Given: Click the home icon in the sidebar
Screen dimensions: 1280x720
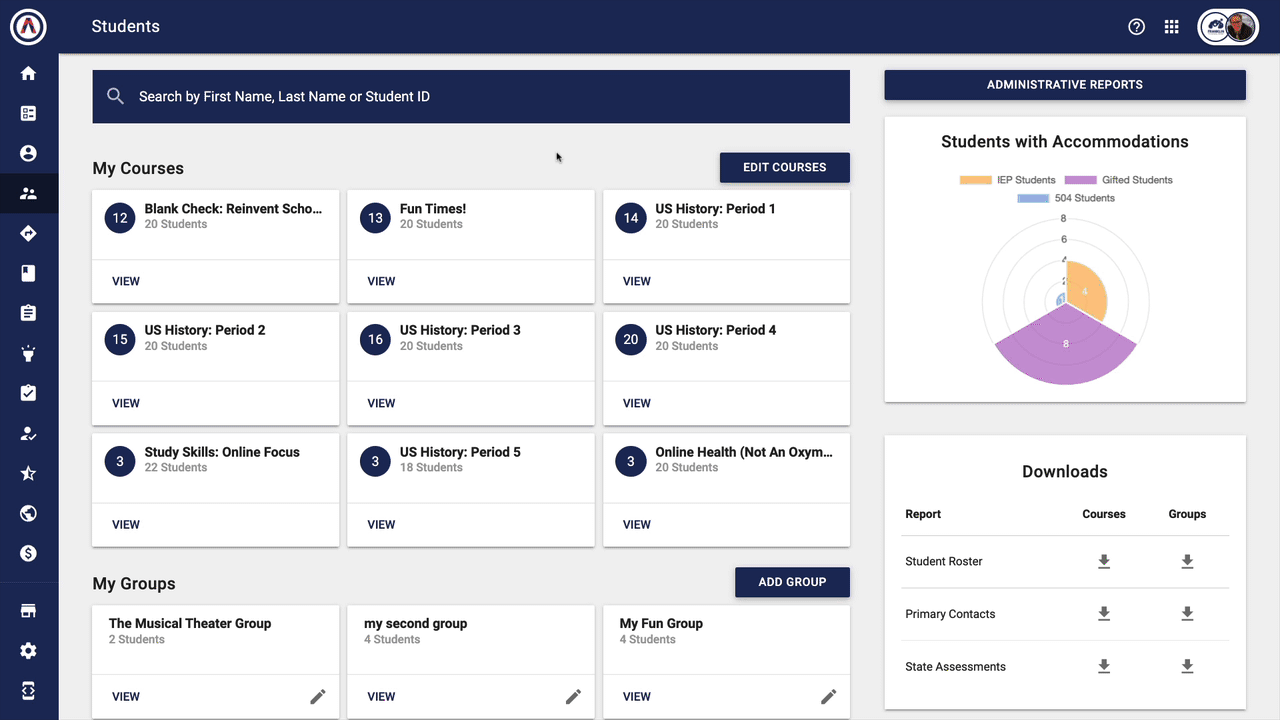Looking at the screenshot, I should [x=28, y=73].
